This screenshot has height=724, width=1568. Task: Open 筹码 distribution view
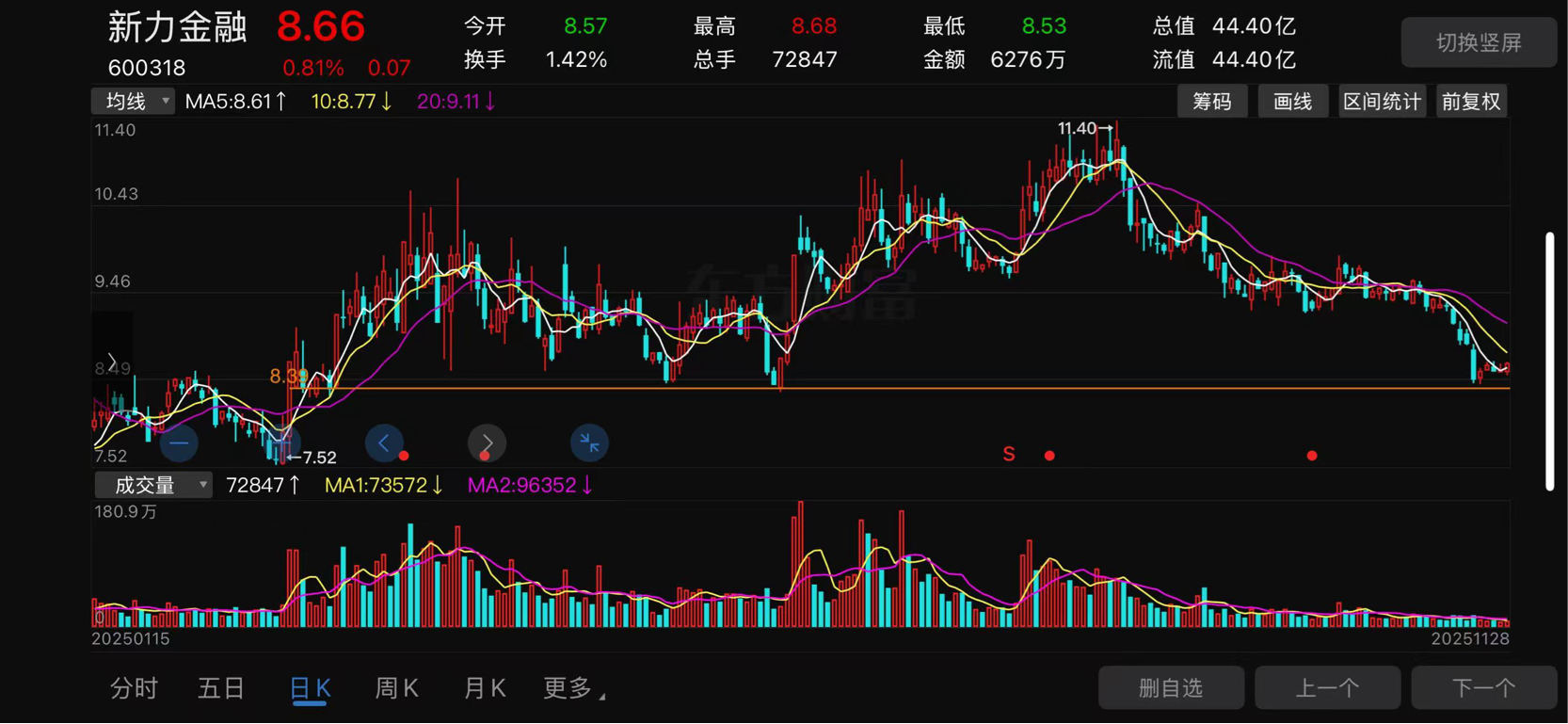tap(1212, 102)
